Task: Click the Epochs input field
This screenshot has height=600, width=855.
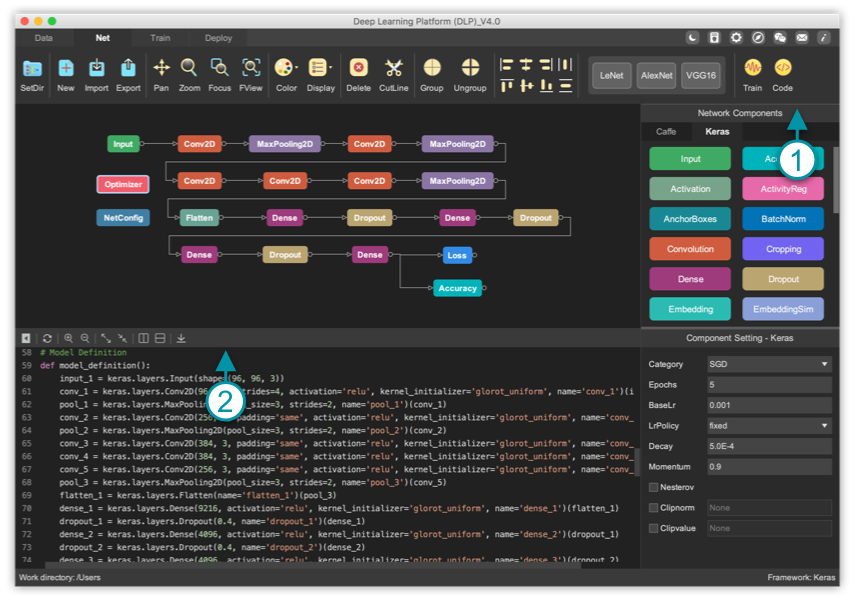Action: [x=768, y=385]
